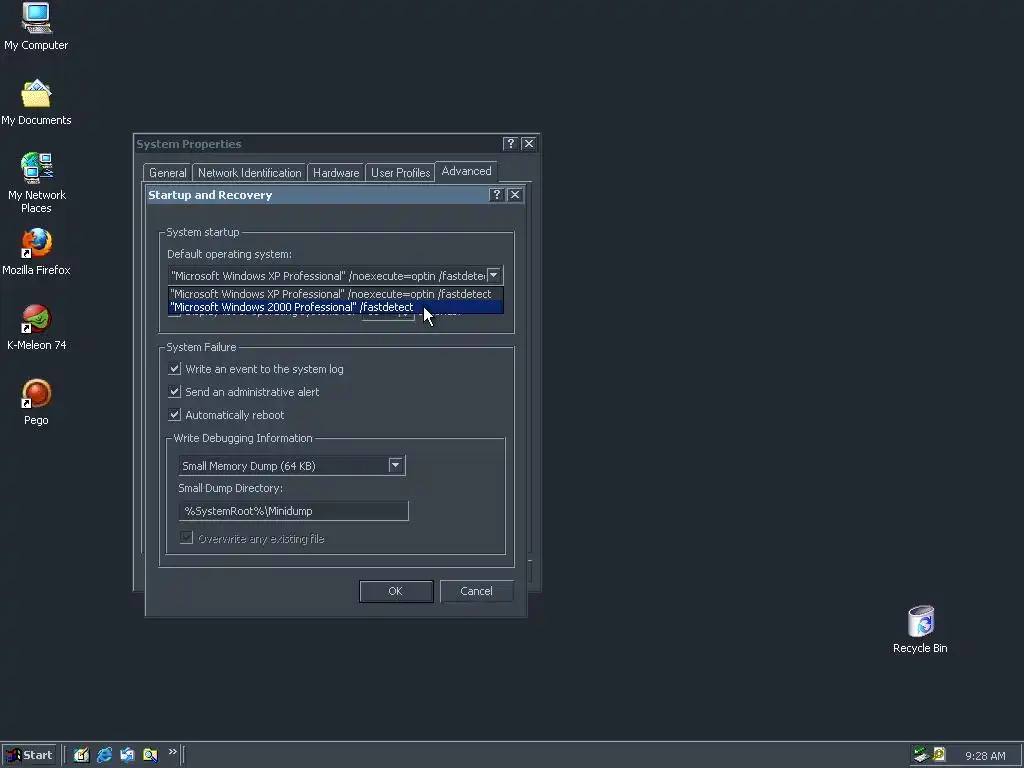
Task: Select Microsoft Windows XP Professional from list
Action: click(336, 294)
